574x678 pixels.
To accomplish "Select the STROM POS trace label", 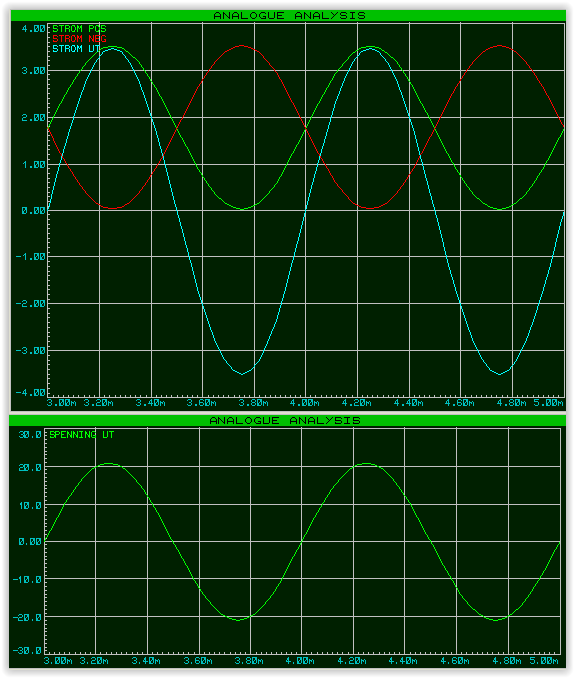I will point(79,29).
